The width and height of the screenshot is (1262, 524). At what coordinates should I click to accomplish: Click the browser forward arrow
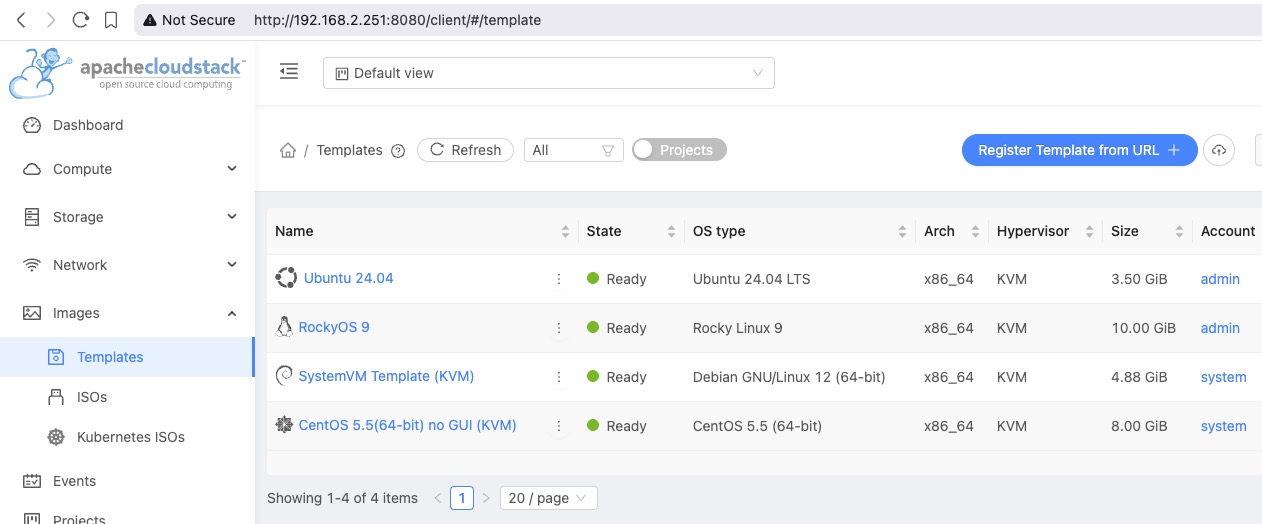pos(51,19)
